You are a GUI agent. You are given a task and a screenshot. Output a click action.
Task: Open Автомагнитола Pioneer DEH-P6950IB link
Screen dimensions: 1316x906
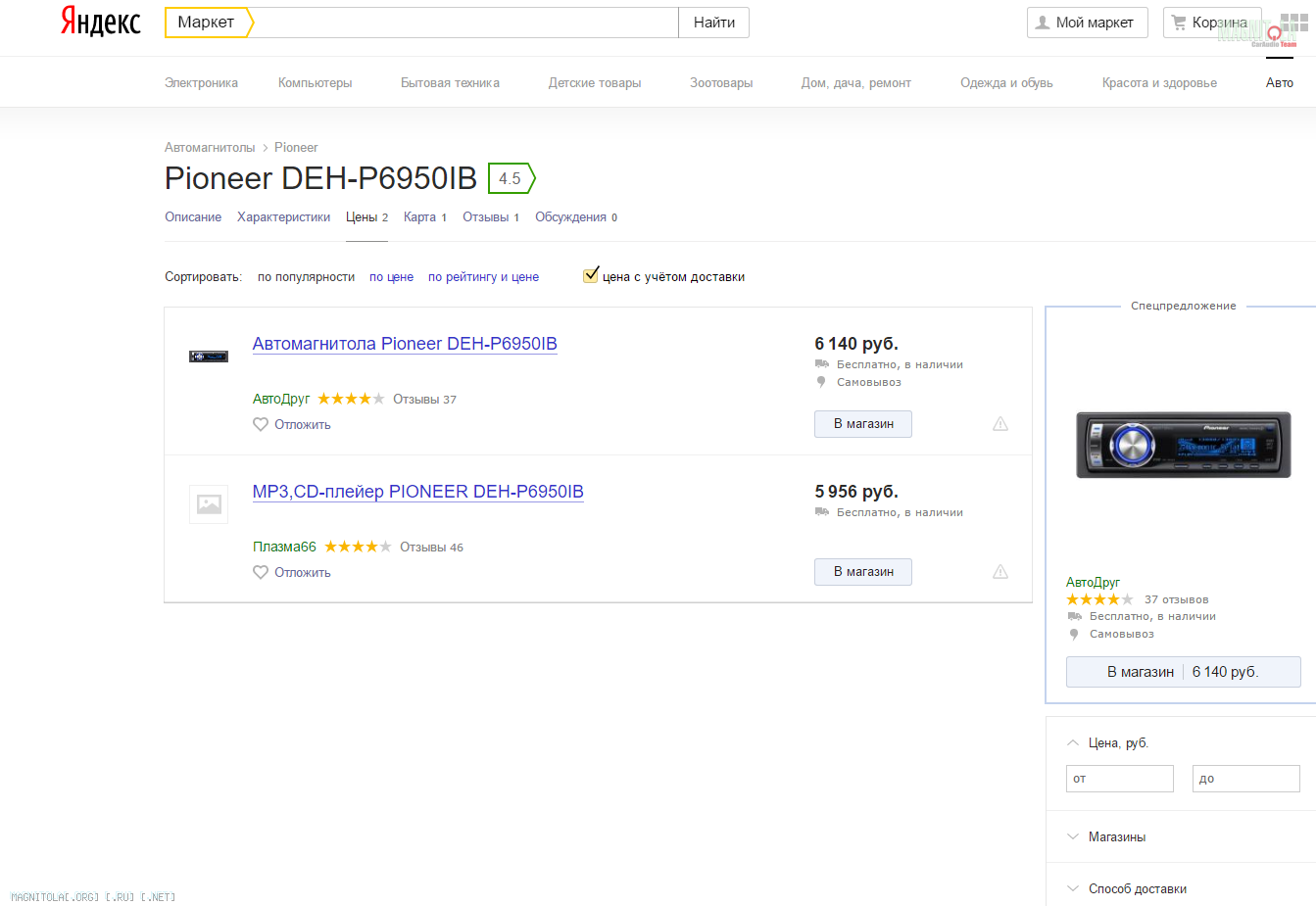405,344
